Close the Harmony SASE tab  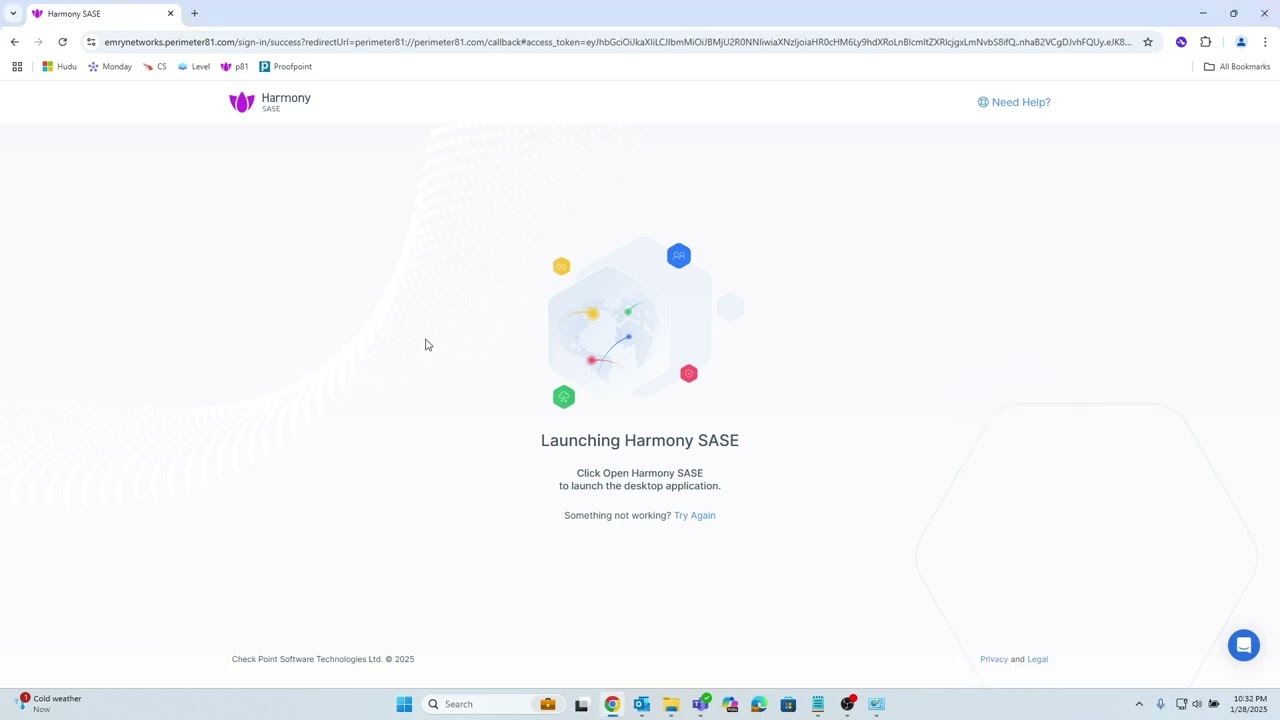tap(170, 14)
